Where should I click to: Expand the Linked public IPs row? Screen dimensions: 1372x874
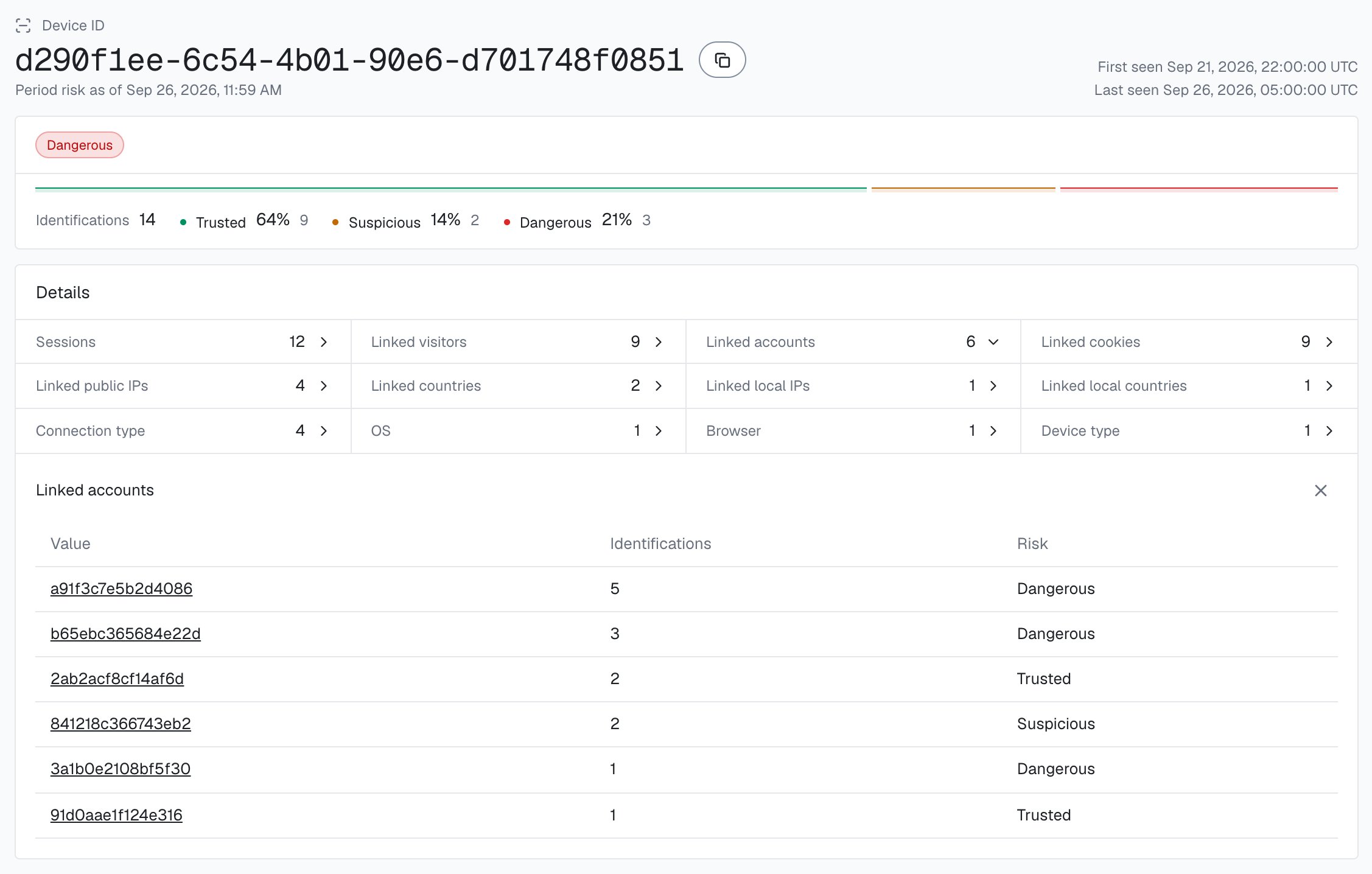(183, 386)
